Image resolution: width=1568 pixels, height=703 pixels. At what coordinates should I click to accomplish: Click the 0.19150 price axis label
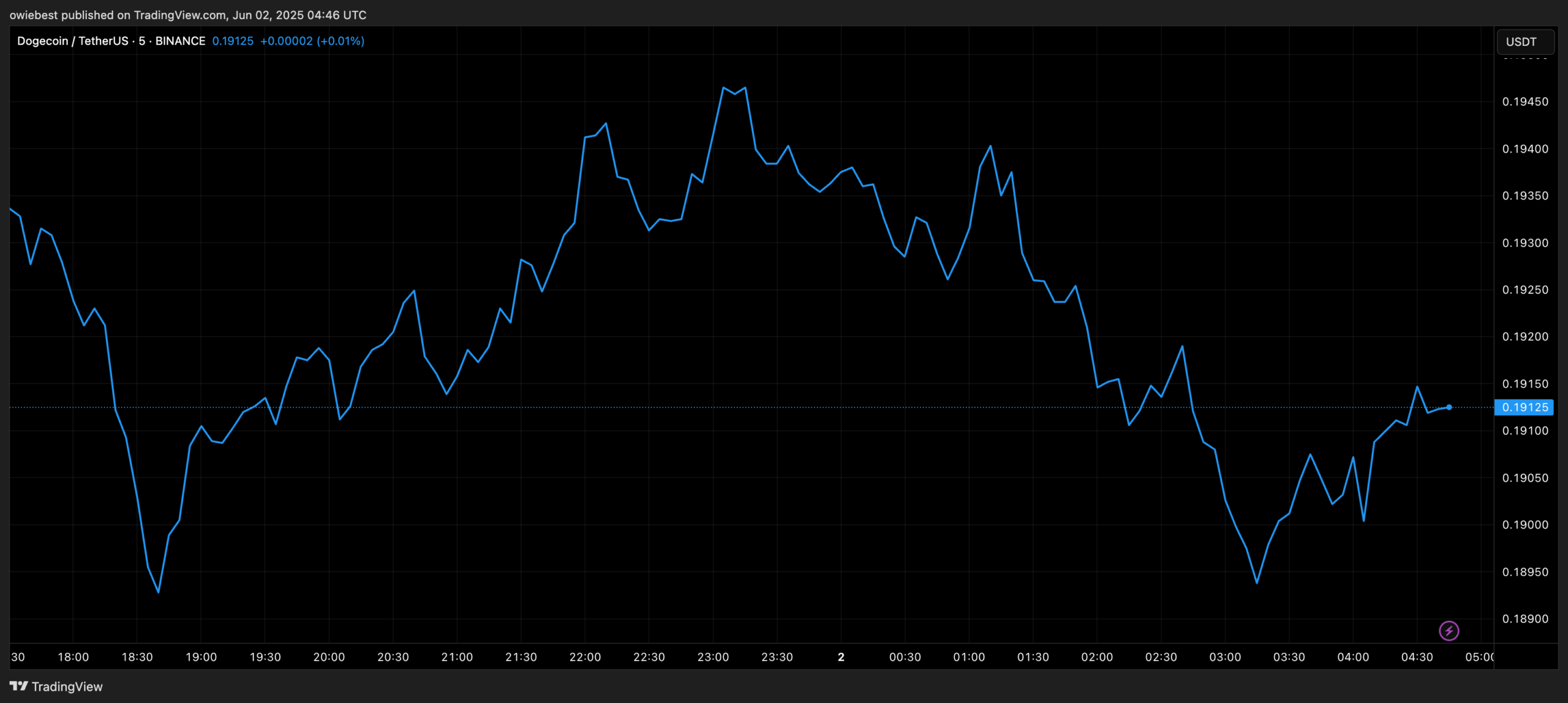pos(1525,384)
